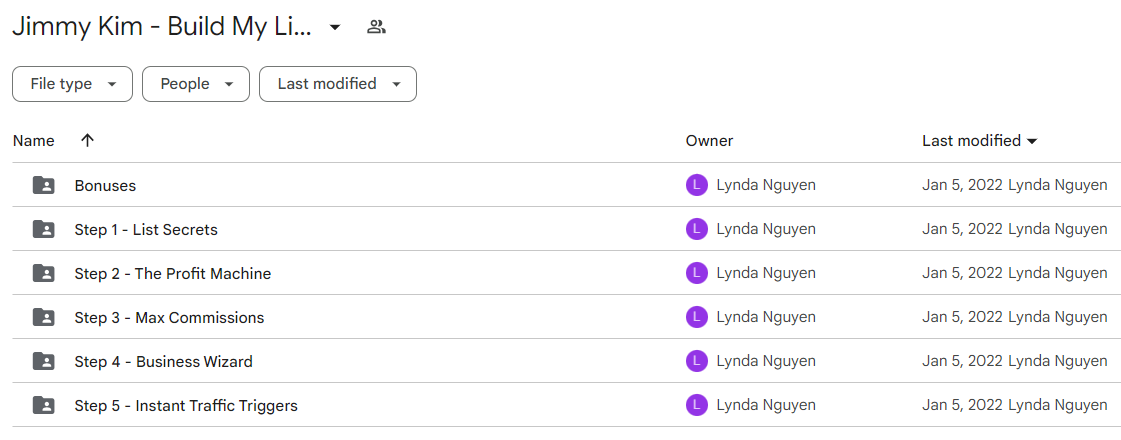Click owner avatar in the Step 5 row
This screenshot has height=440, width=1121.
click(696, 406)
